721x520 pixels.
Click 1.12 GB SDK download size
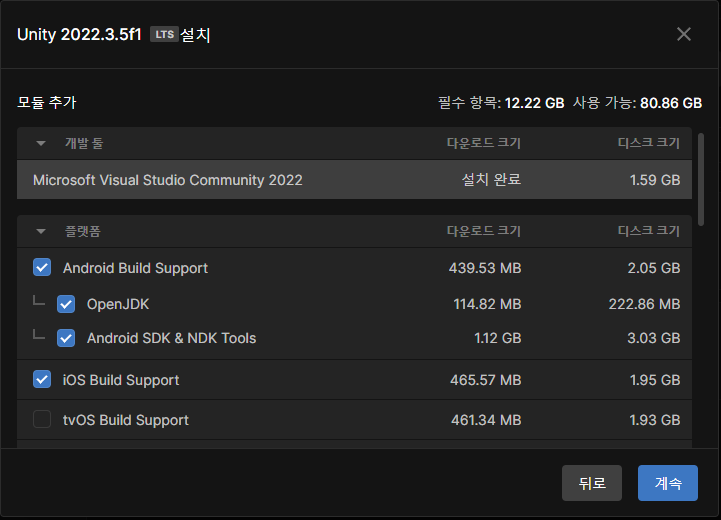498,338
